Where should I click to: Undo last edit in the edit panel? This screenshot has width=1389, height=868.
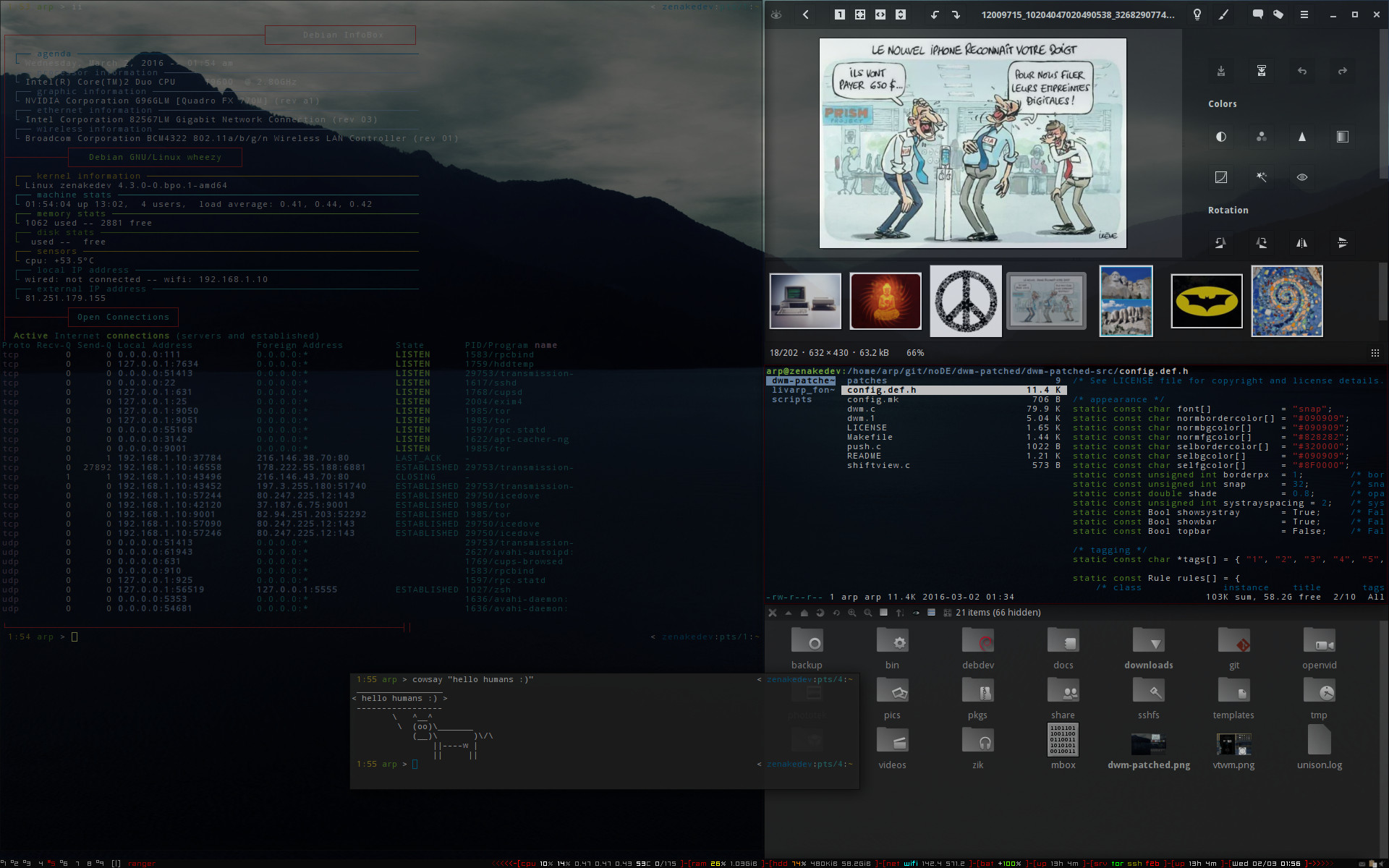1302,71
